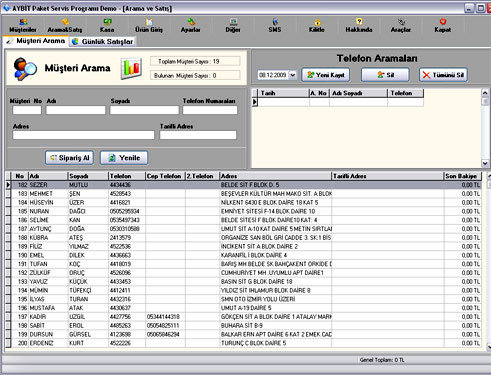This screenshot has width=491, height=375.
Task: Click the Adres column header in customer grid
Action: [x=276, y=176]
